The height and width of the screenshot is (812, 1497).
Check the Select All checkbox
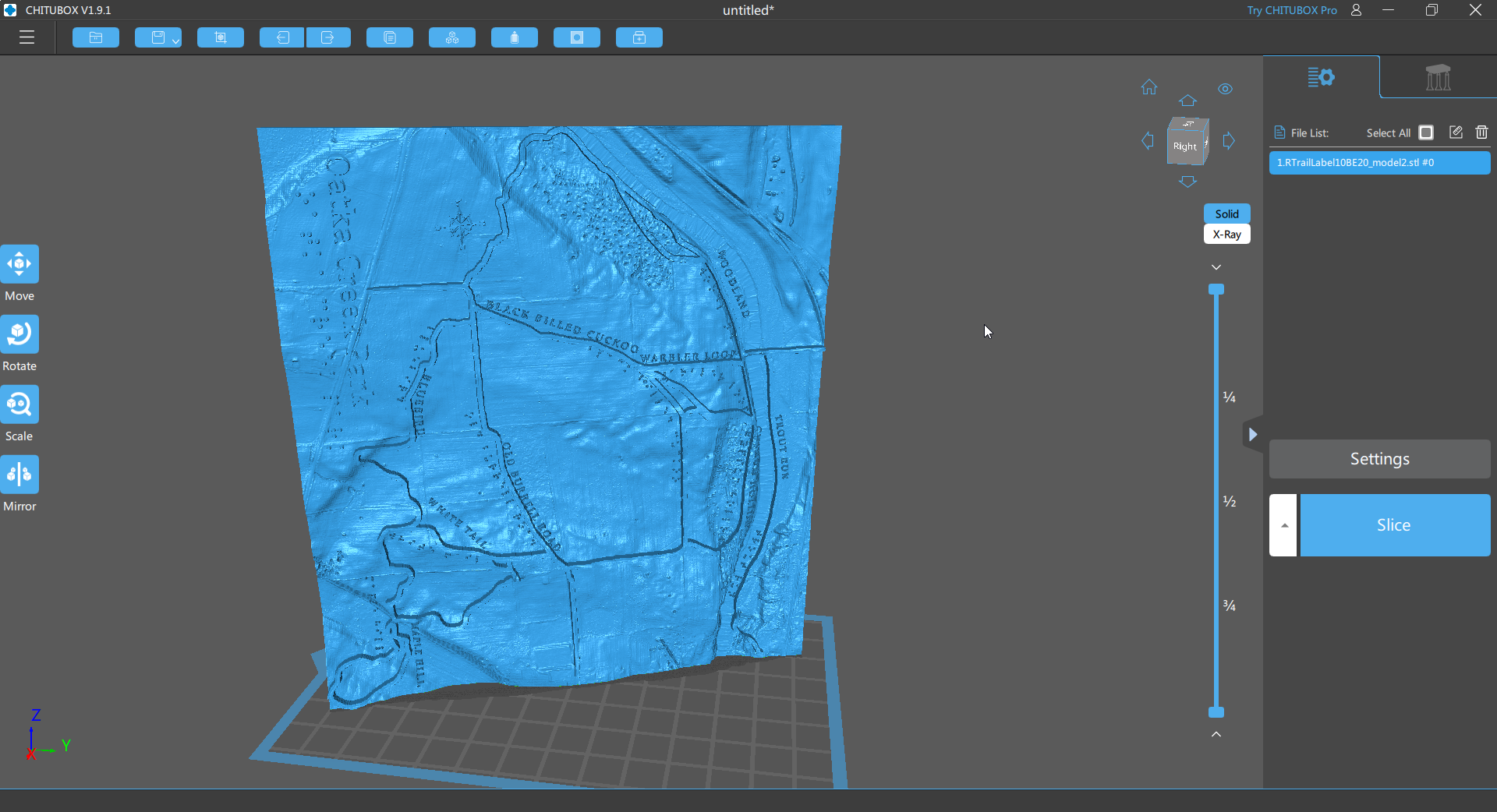1426,132
